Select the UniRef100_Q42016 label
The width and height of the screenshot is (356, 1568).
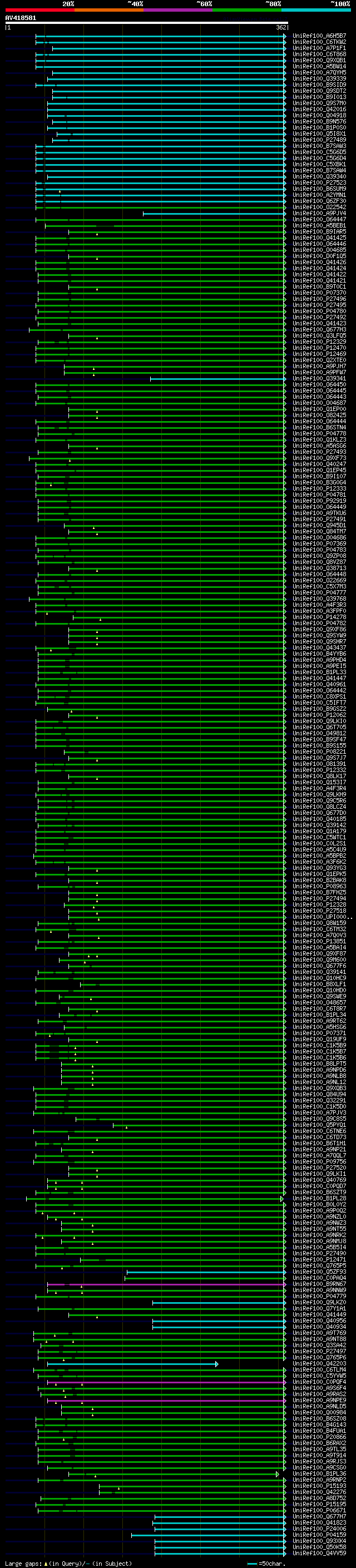point(319,109)
